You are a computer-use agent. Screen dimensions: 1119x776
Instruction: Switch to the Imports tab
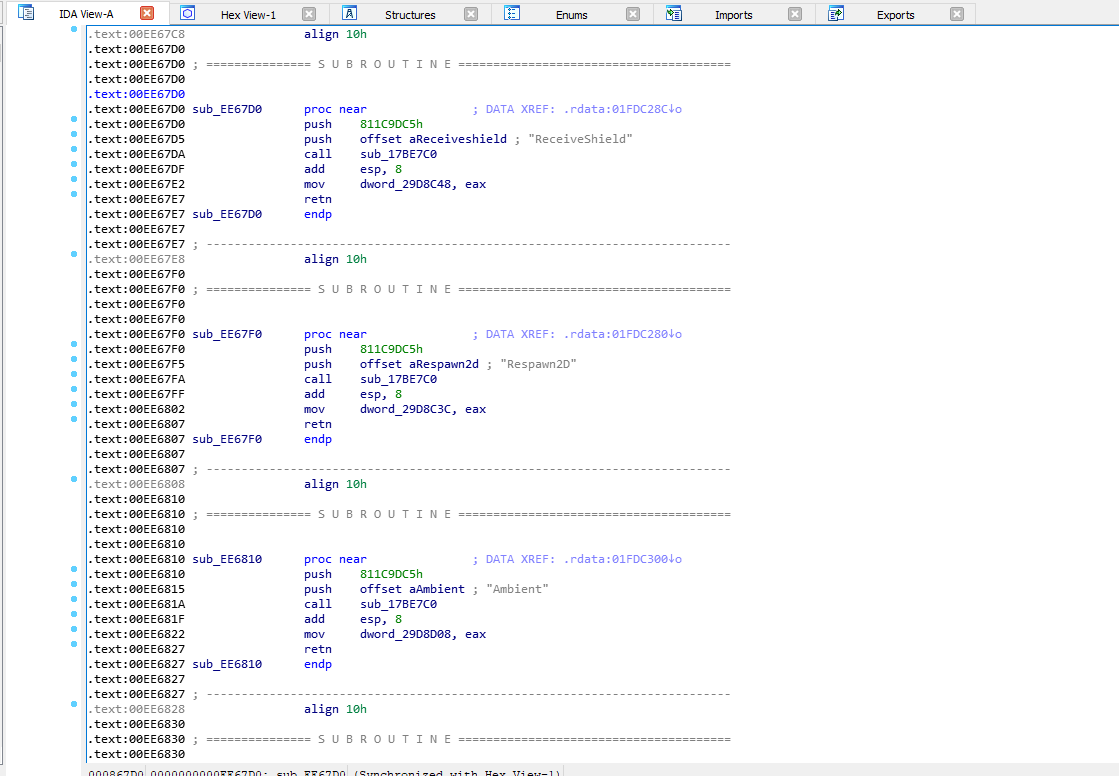(x=734, y=14)
